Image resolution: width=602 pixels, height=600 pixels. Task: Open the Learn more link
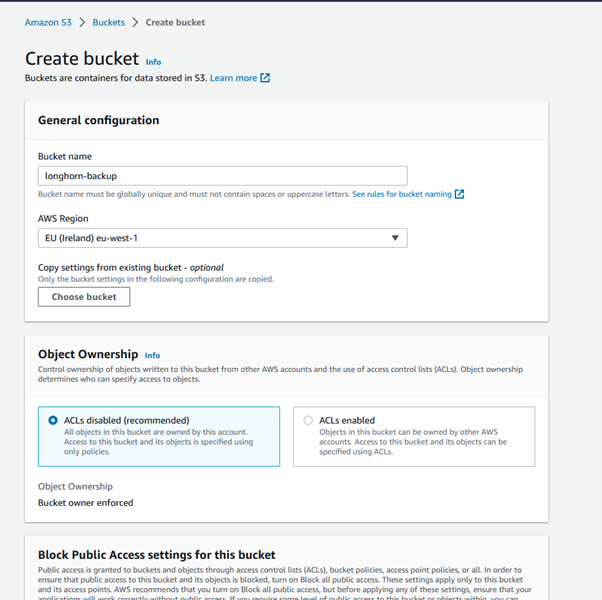pos(233,78)
